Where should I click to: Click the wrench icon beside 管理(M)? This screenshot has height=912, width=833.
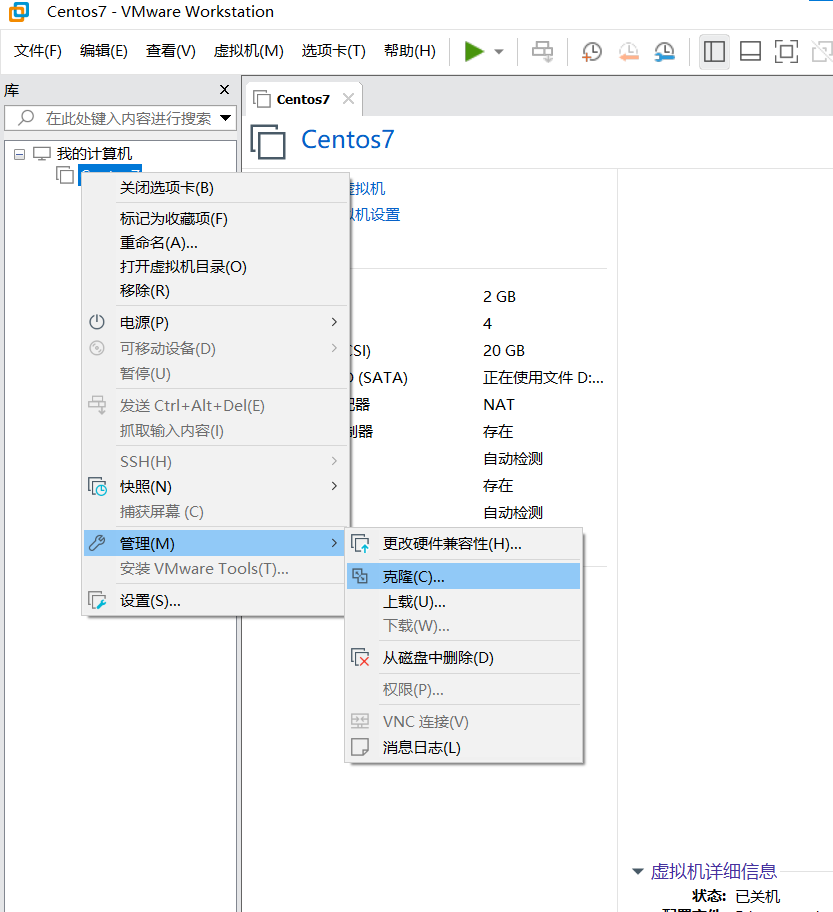[97, 543]
